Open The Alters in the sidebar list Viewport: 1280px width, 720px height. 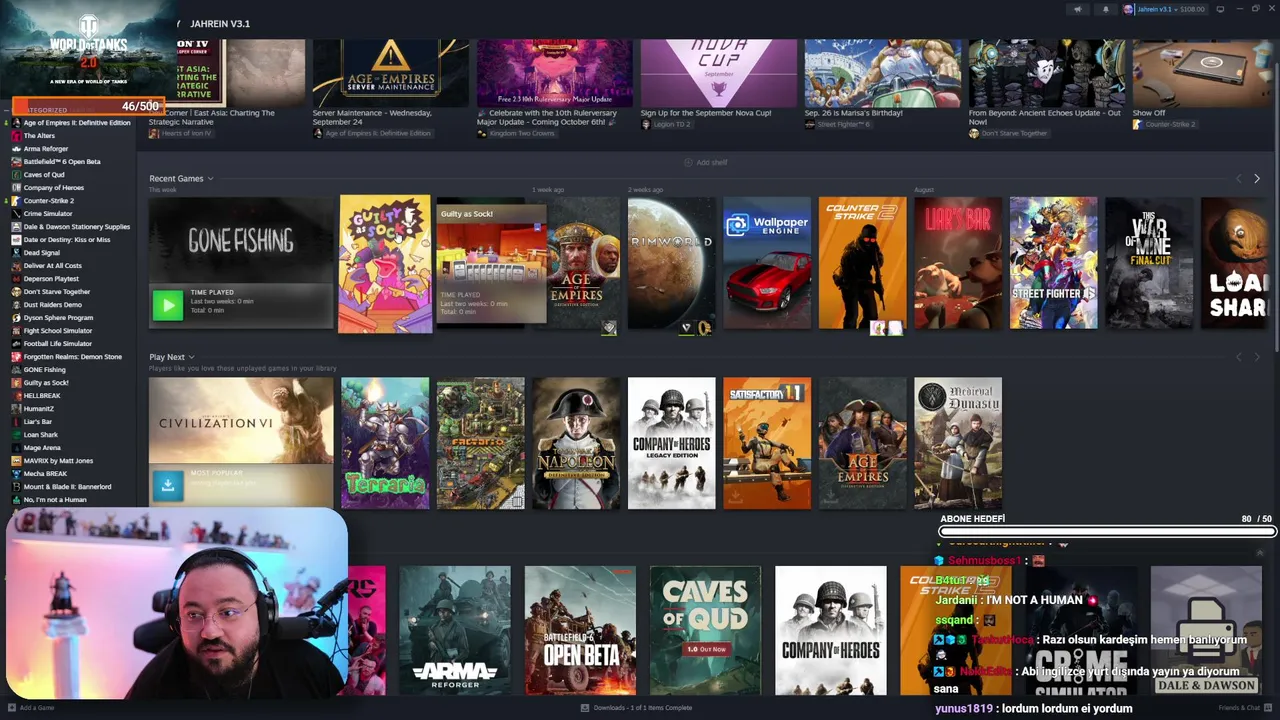click(39, 136)
